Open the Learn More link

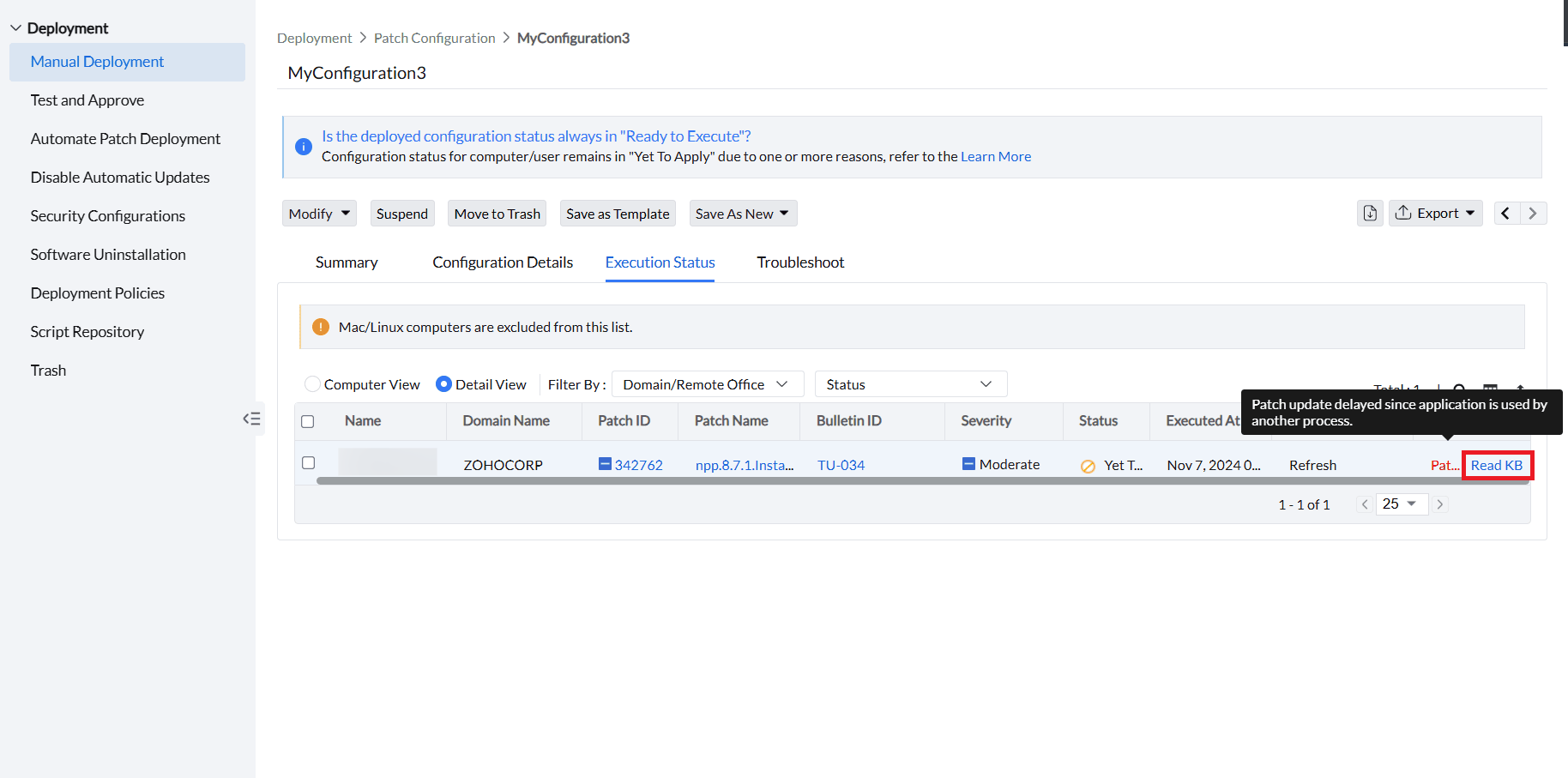click(x=996, y=156)
